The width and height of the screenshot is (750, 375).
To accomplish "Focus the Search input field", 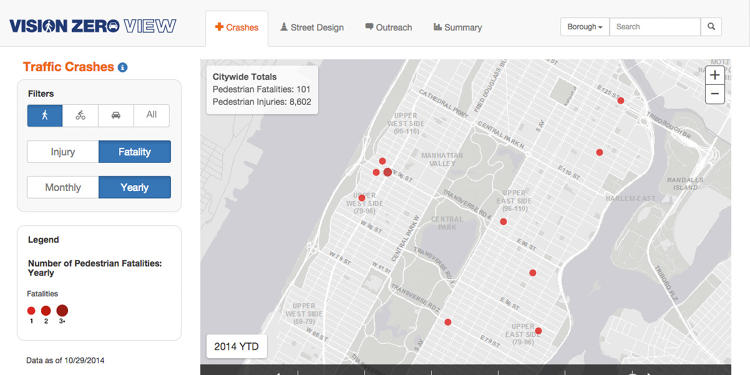I will click(x=655, y=27).
